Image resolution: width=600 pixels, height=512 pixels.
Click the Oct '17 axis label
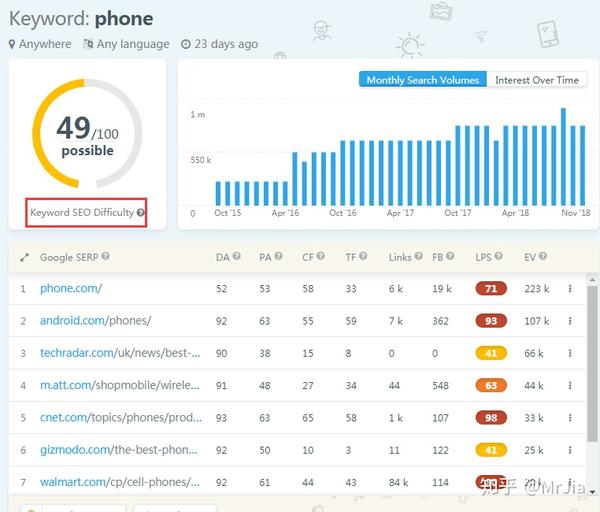click(x=458, y=213)
